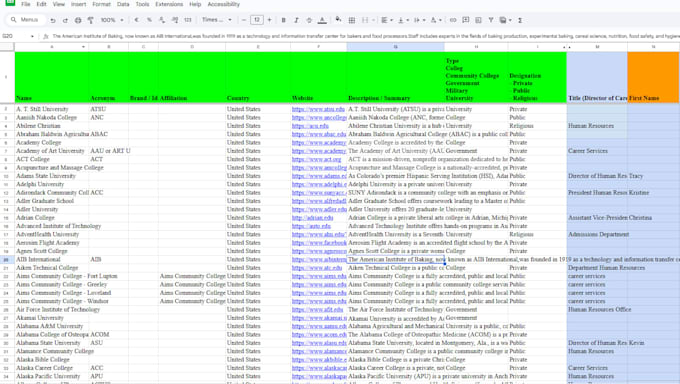The height and width of the screenshot is (384, 680).
Task: Open the cell borders menu
Action: pos(352,20)
